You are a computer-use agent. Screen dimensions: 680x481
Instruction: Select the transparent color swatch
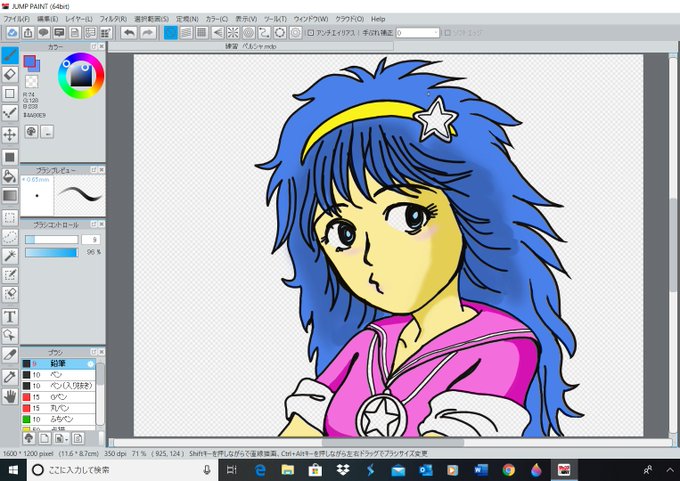(31, 81)
